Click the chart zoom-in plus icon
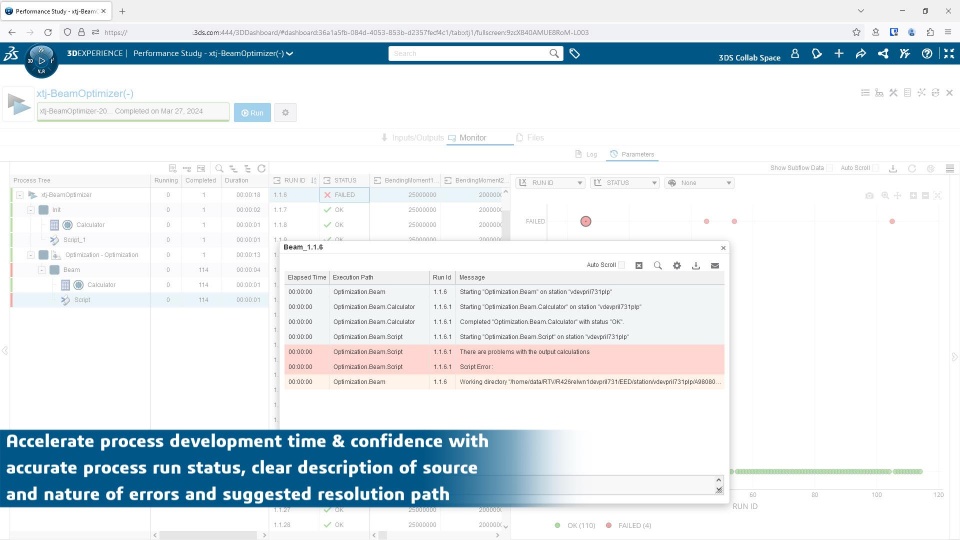Viewport: 960px width, 540px height. [x=913, y=195]
